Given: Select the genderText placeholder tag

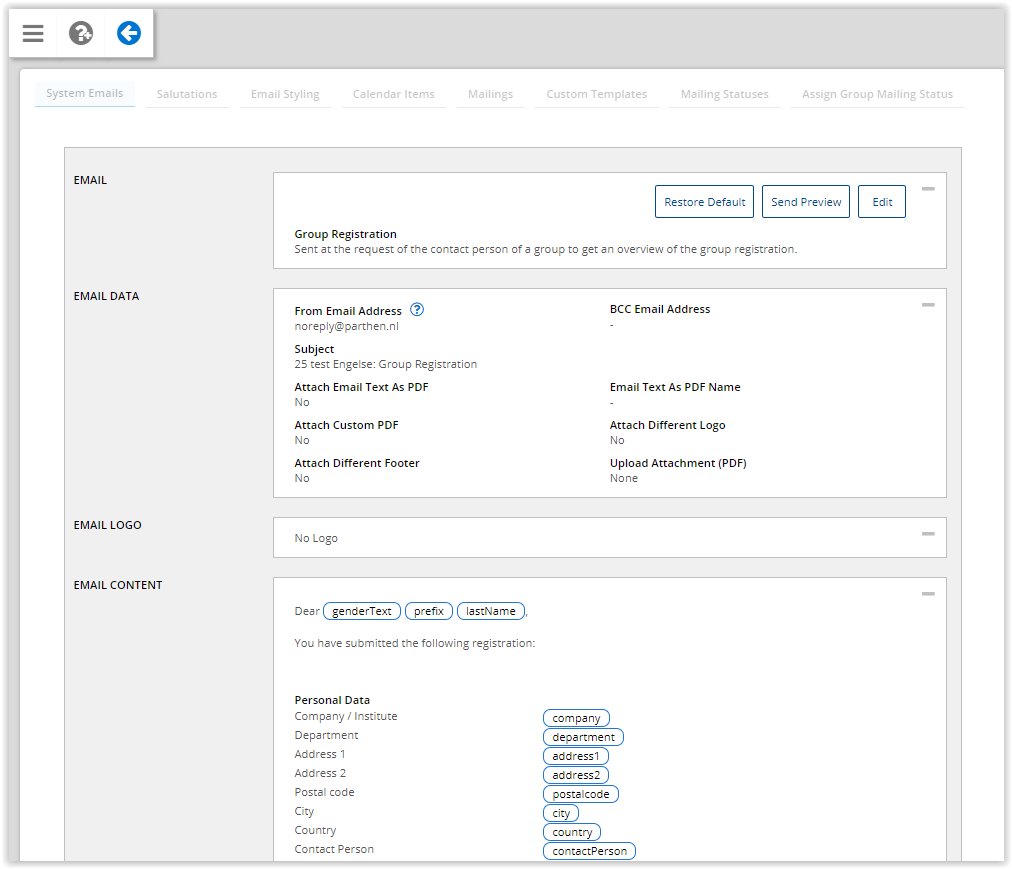Looking at the screenshot, I should pyautogui.click(x=361, y=611).
